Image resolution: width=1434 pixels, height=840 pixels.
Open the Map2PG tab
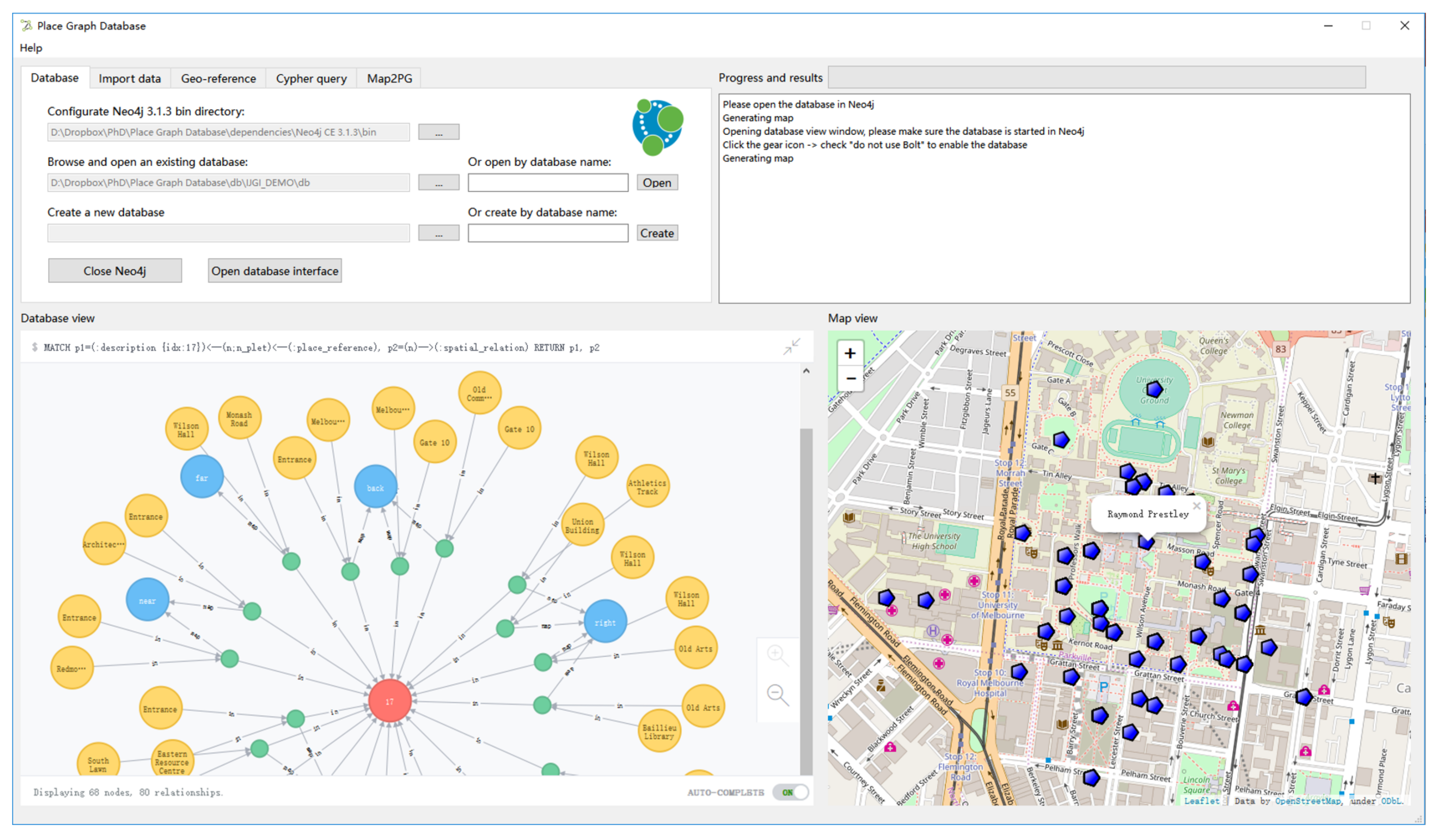[389, 79]
